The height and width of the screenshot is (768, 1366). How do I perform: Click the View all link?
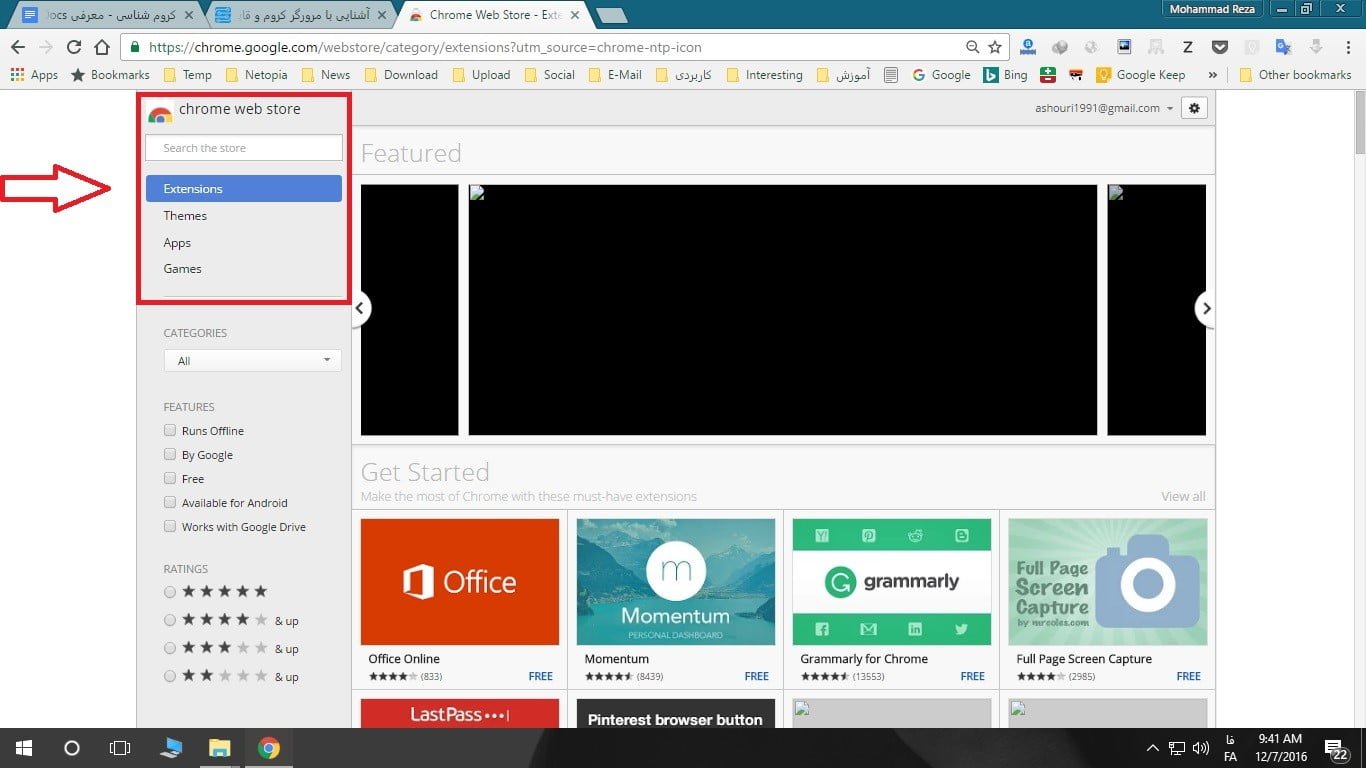click(x=1183, y=496)
